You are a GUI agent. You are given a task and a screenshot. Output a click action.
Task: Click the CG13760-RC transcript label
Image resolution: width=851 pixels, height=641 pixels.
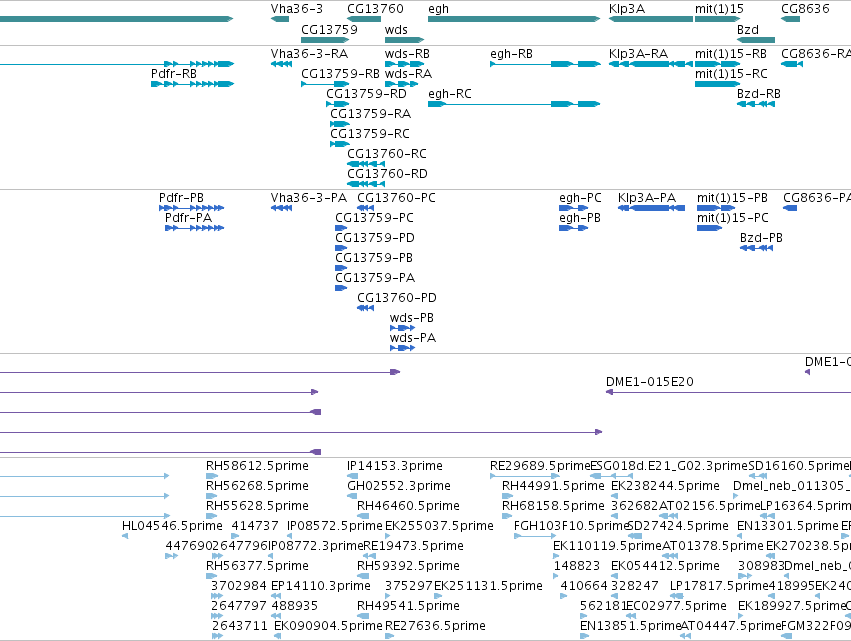pos(387,154)
